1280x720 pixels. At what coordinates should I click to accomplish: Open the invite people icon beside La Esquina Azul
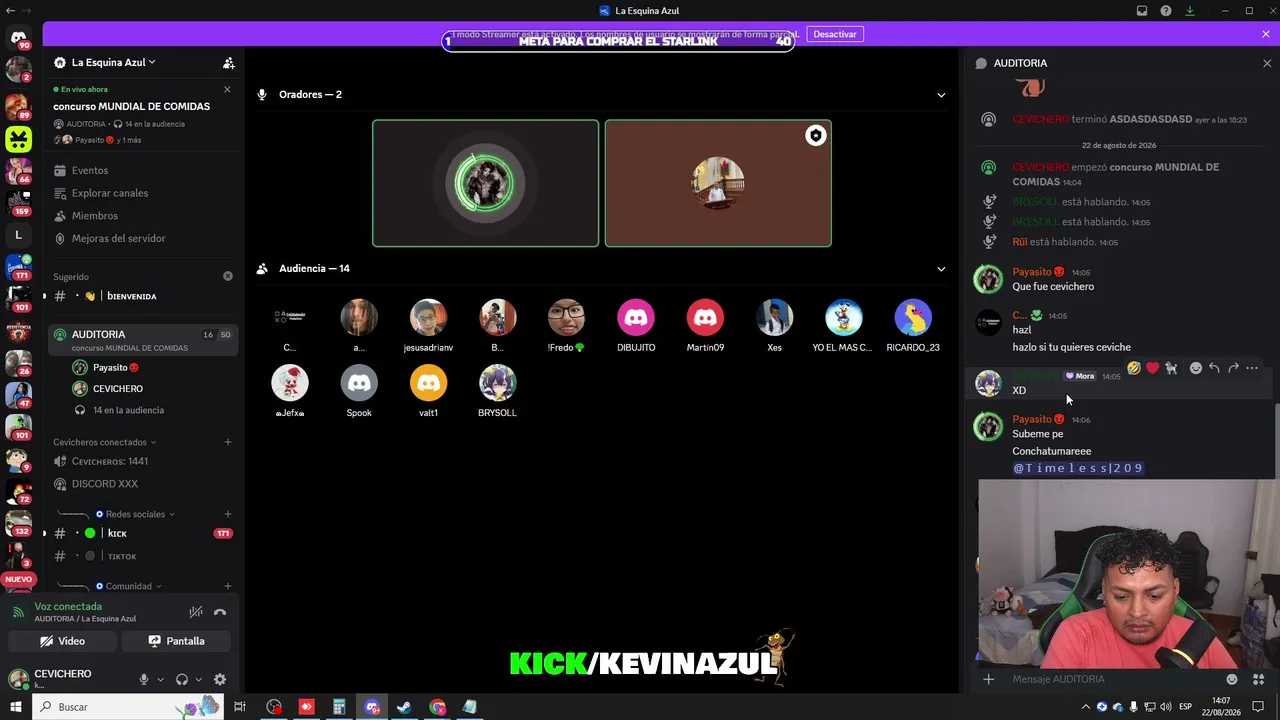(x=229, y=63)
